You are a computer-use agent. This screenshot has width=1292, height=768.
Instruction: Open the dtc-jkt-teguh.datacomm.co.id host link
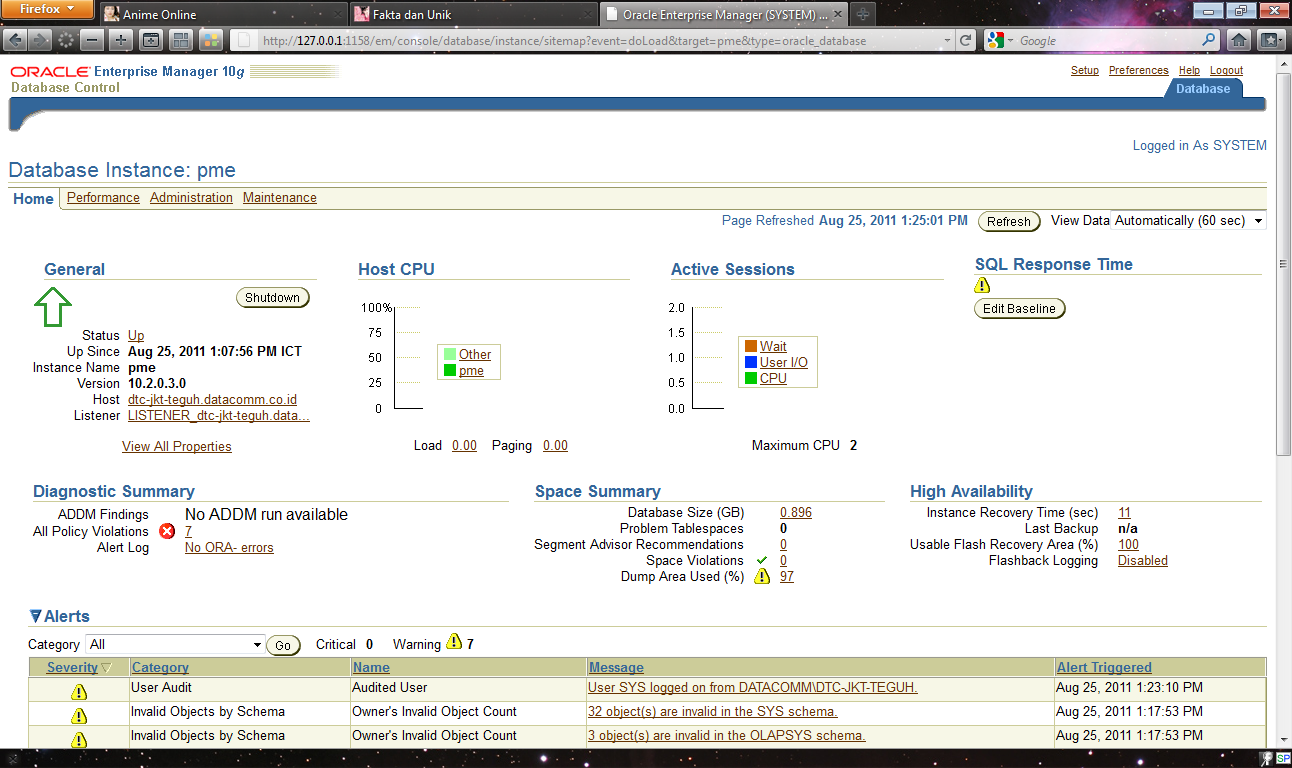point(212,400)
